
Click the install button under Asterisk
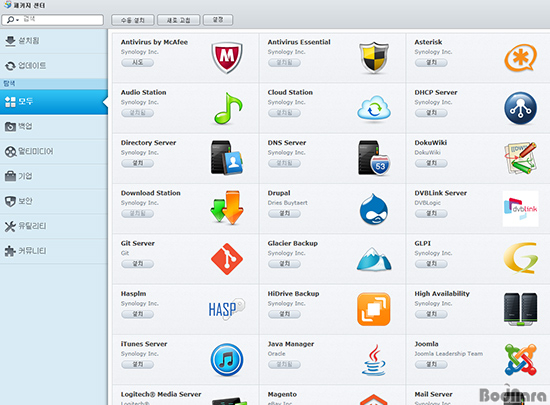coord(431,62)
